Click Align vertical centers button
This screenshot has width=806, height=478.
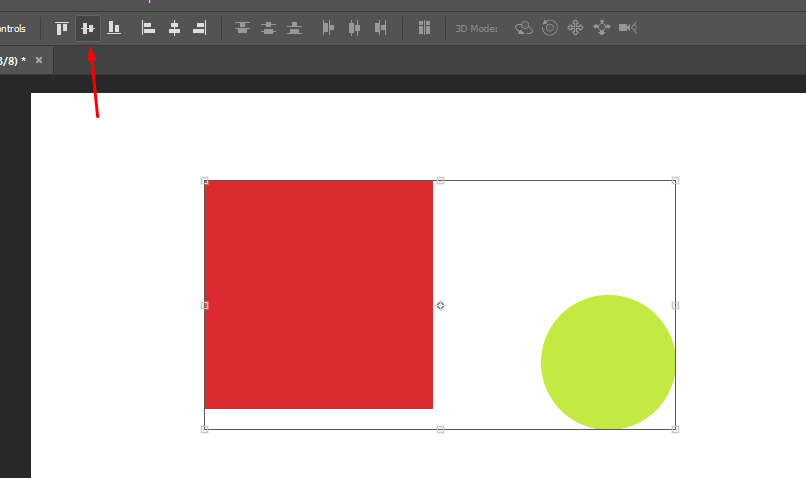[88, 28]
